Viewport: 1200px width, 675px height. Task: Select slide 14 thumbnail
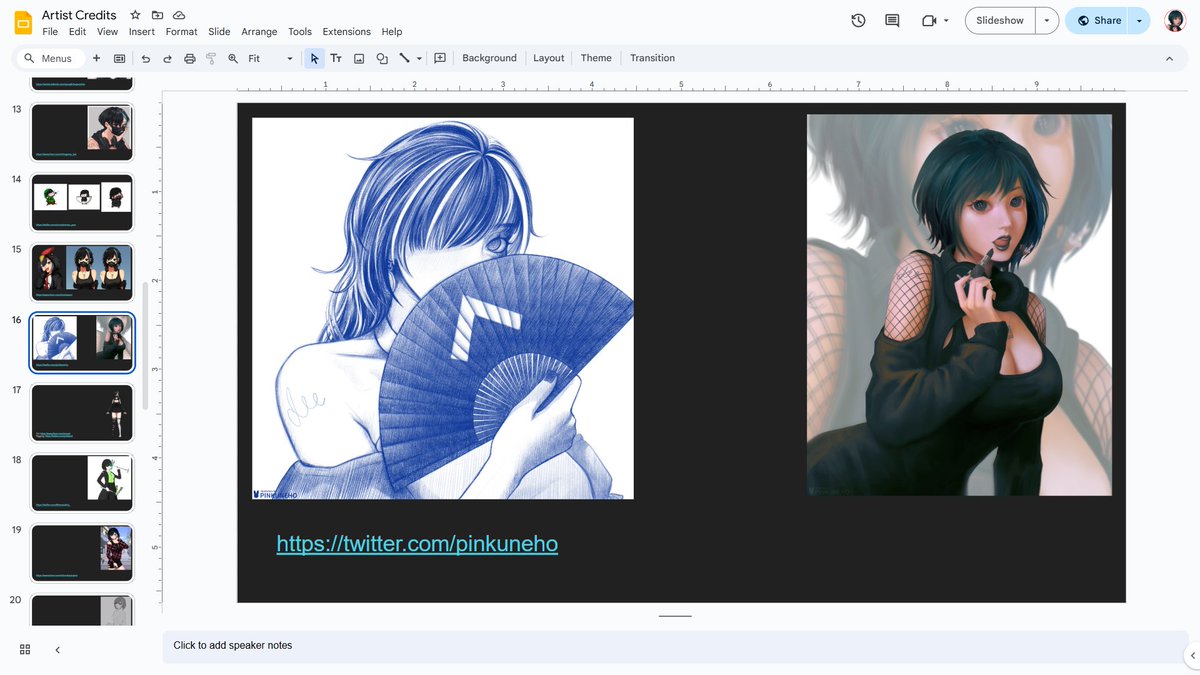coord(82,202)
